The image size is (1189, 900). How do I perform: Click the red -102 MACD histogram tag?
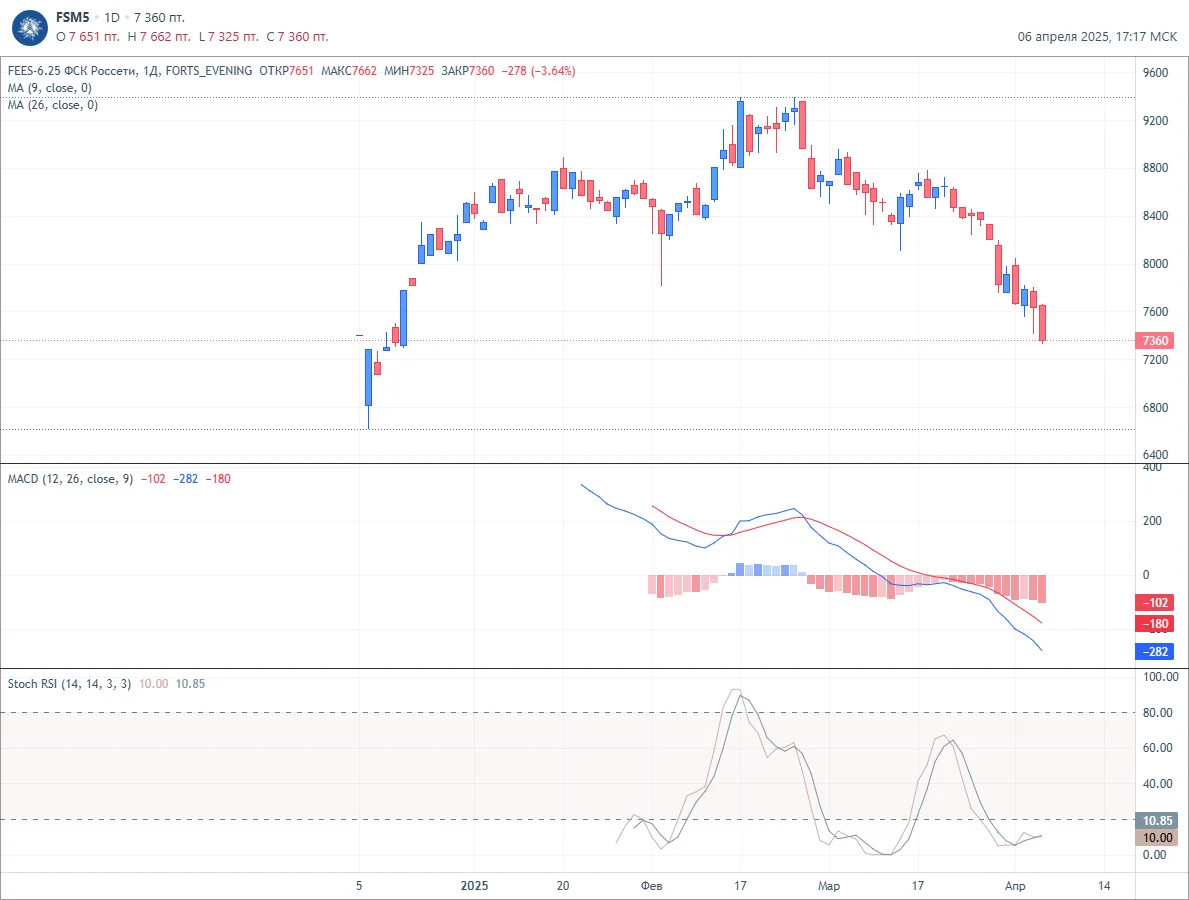[1154, 603]
